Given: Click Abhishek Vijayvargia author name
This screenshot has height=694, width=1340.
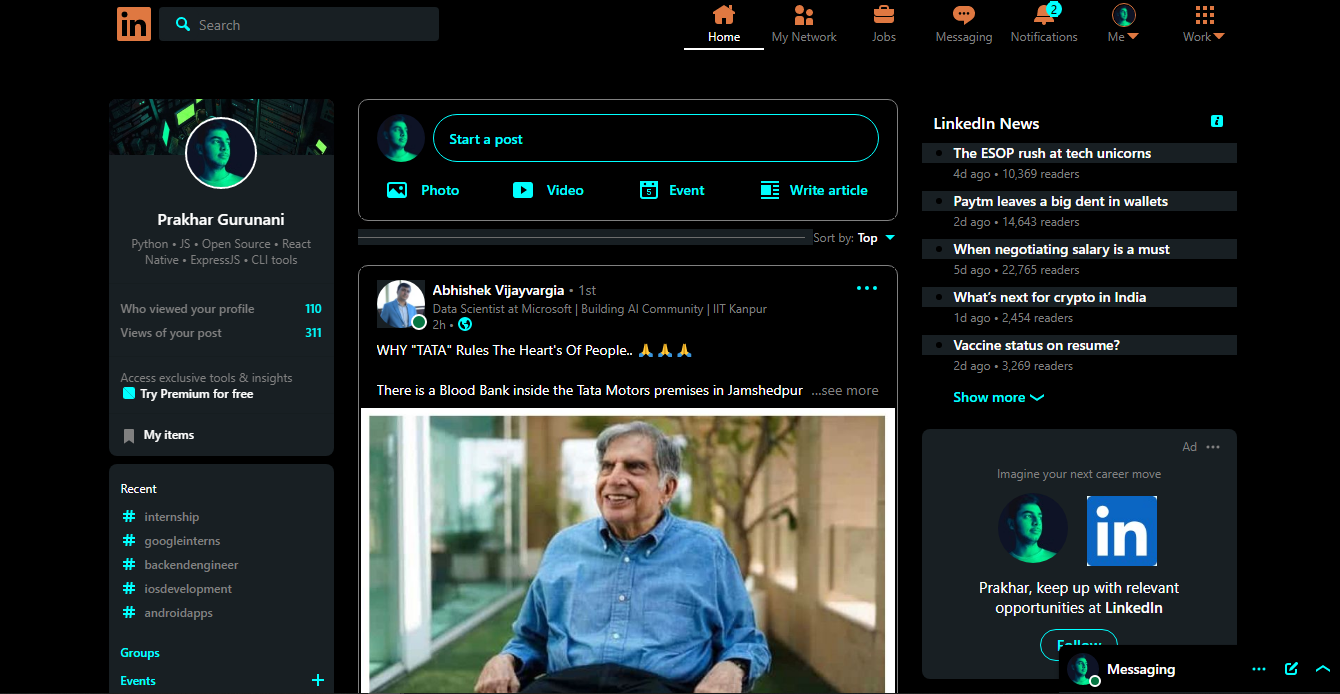Looking at the screenshot, I should [x=498, y=290].
